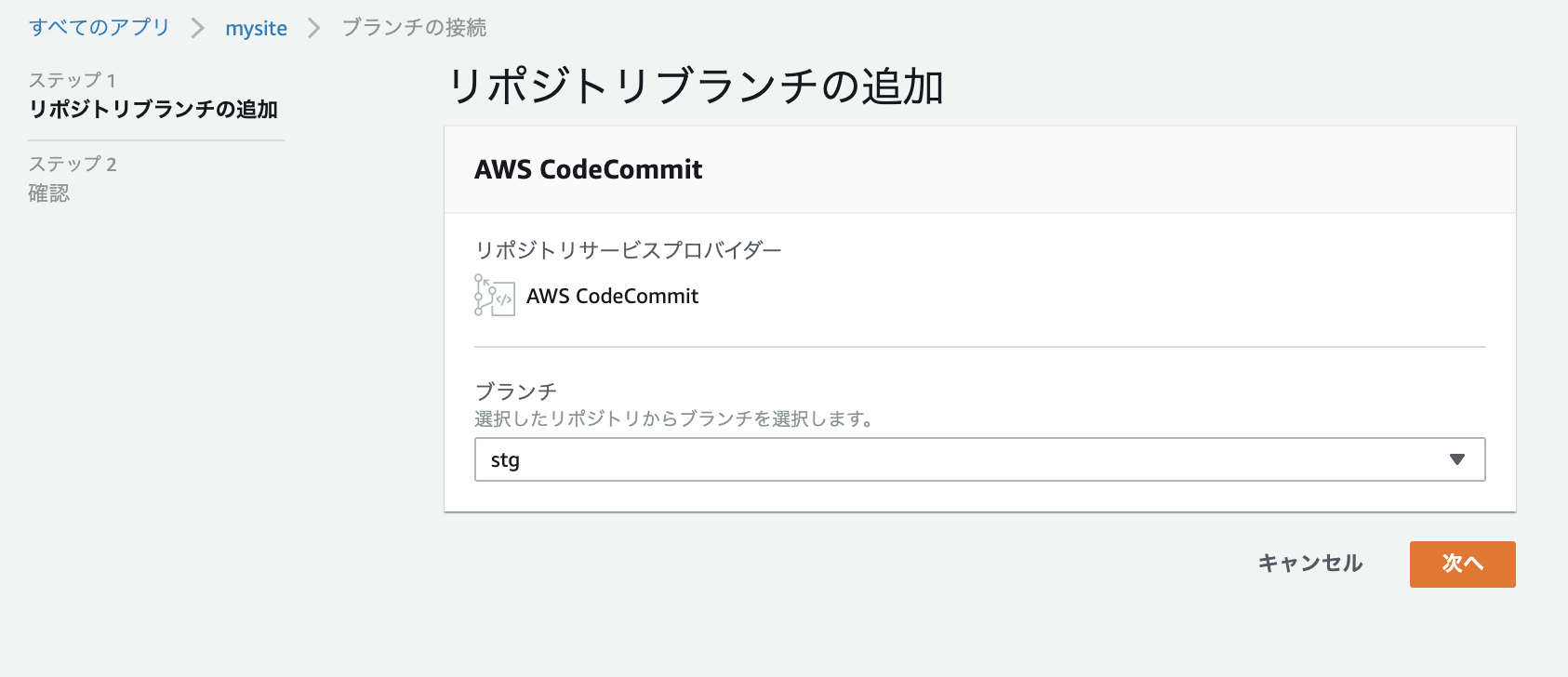Click the リポジトリブランチの追加 page heading
The width and height of the screenshot is (1568, 677).
click(697, 86)
